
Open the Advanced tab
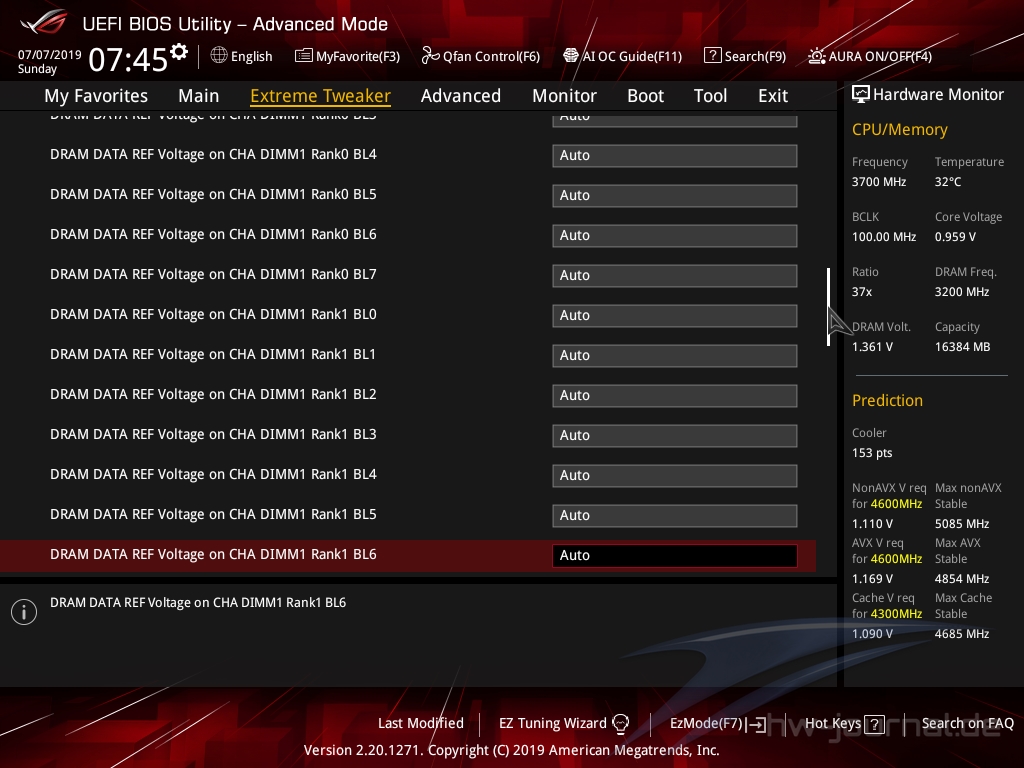(x=460, y=96)
